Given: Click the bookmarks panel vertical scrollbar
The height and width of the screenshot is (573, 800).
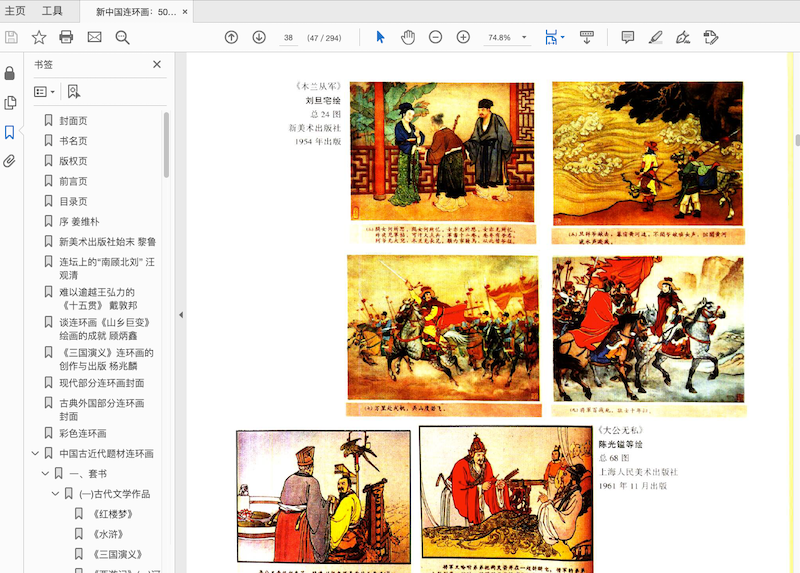Looking at the screenshot, I should [x=166, y=145].
